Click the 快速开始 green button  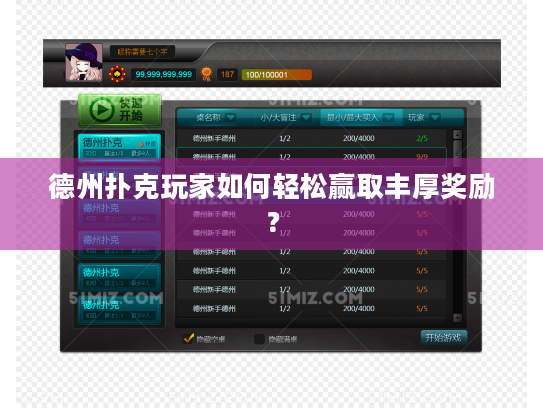(x=119, y=110)
